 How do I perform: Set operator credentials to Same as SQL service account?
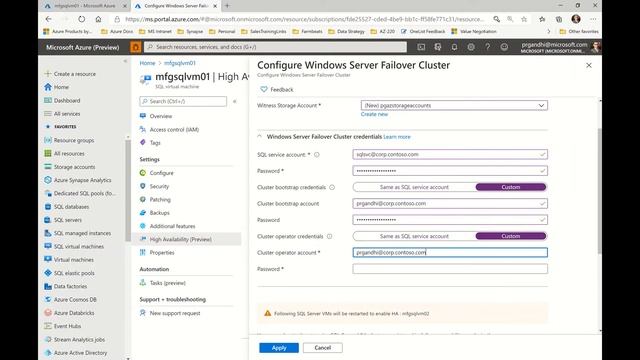point(414,236)
